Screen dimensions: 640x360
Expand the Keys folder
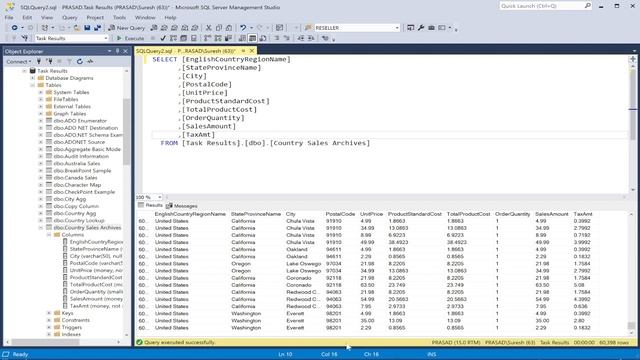(x=49, y=313)
